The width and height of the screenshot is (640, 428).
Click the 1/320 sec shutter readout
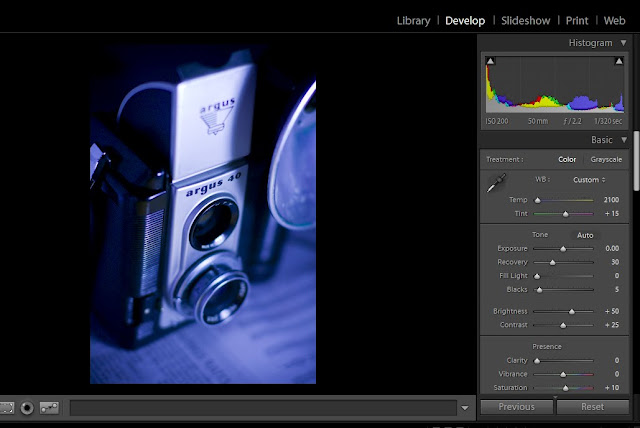608,122
